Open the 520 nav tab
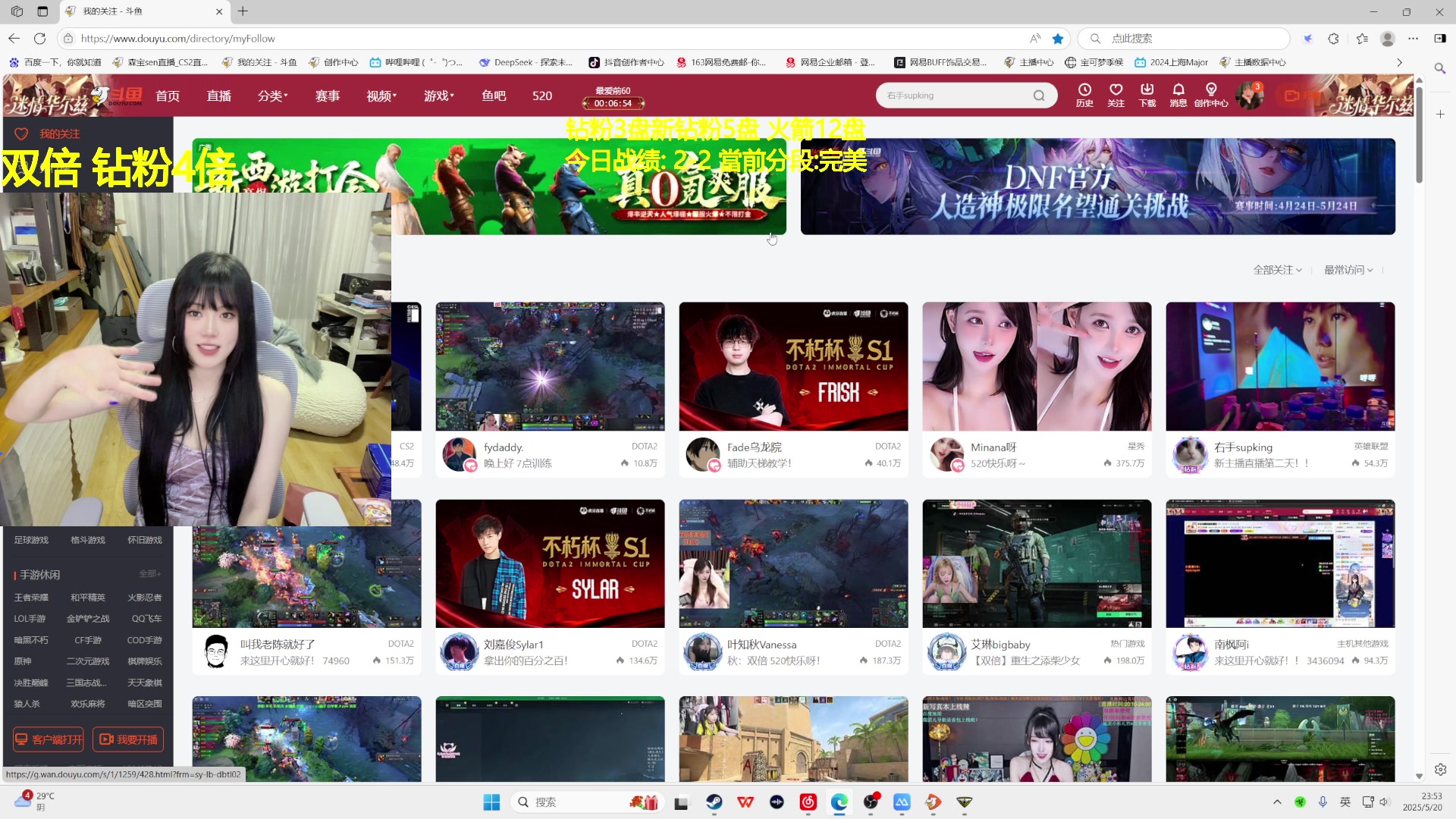This screenshot has height=819, width=1456. (x=542, y=96)
